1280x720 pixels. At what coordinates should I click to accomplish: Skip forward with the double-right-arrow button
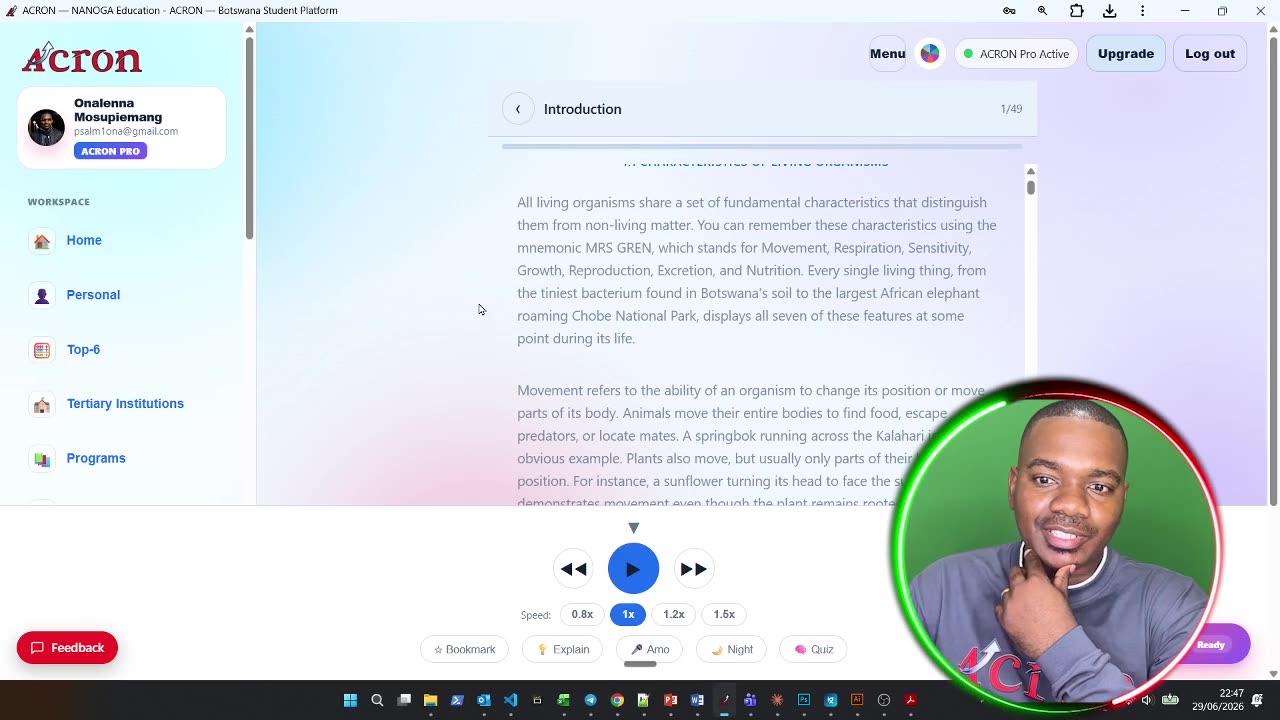[x=693, y=569]
